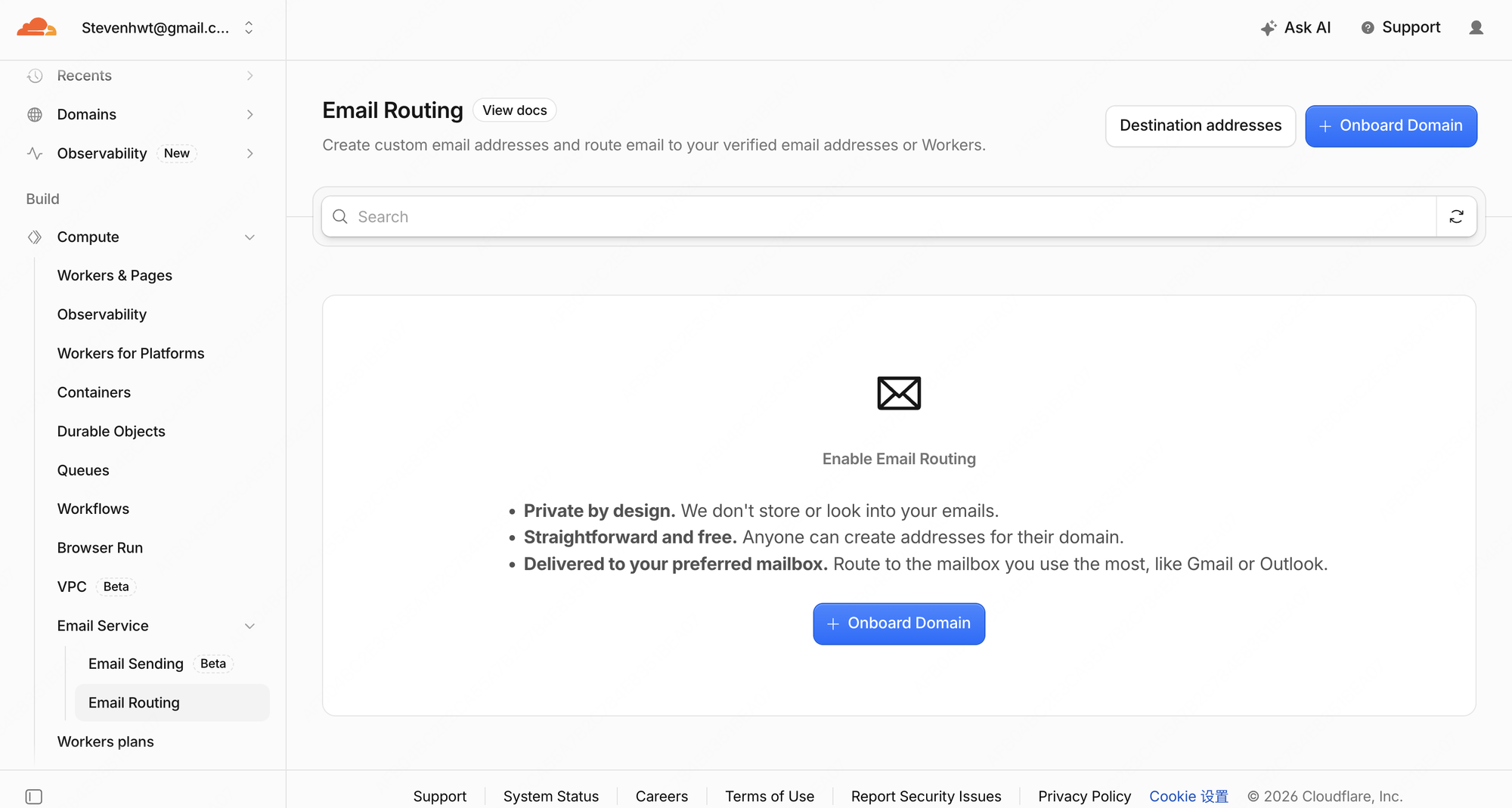1512x808 pixels.
Task: Open Observability under Compute
Action: tap(102, 314)
